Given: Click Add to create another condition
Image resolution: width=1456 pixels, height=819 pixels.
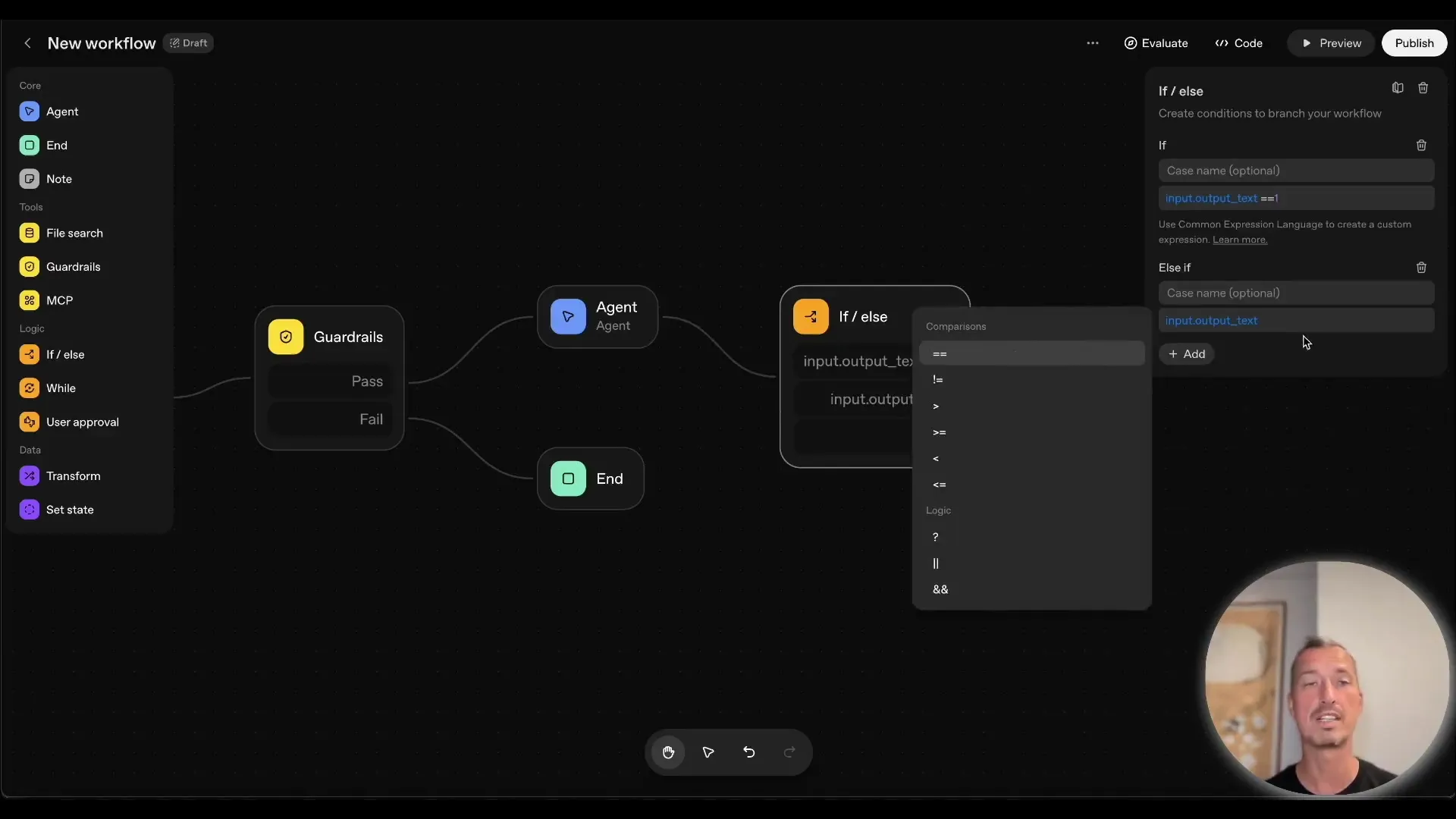Looking at the screenshot, I should tap(1187, 354).
